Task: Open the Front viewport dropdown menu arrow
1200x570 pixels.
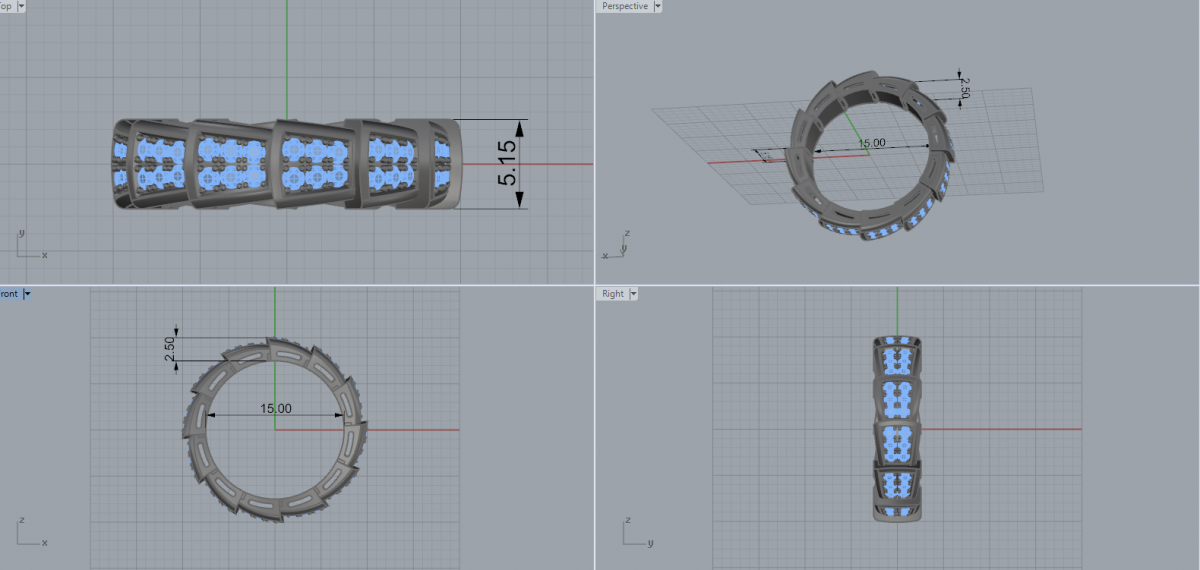Action: pyautogui.click(x=27, y=294)
